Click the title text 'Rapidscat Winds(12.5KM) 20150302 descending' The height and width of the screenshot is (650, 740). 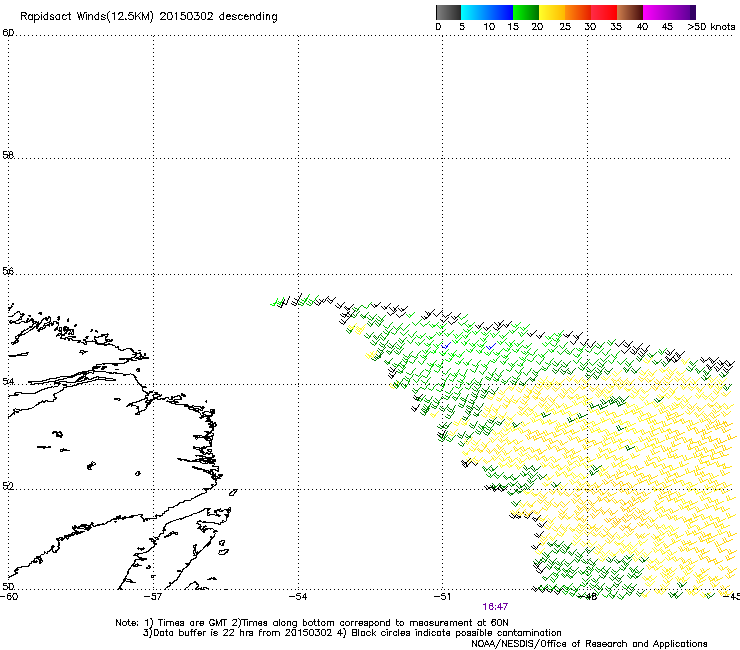tap(149, 17)
